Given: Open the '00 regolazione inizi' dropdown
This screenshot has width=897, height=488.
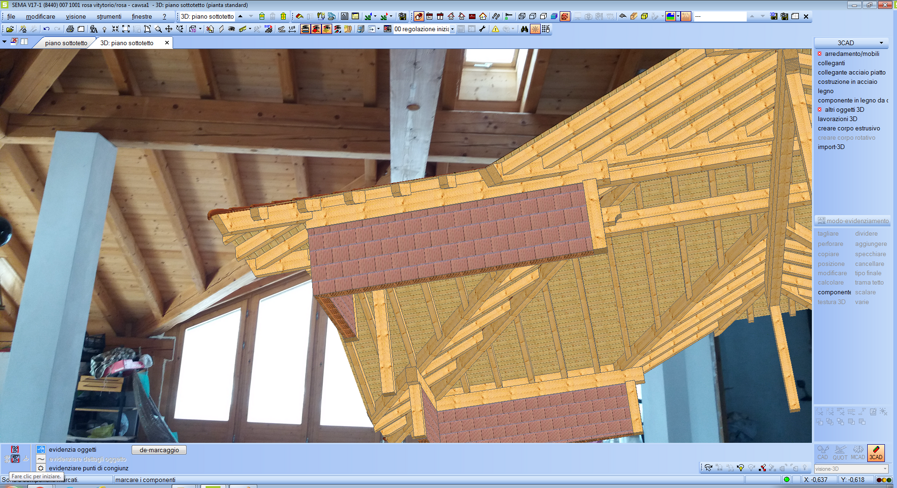Looking at the screenshot, I should click(452, 29).
